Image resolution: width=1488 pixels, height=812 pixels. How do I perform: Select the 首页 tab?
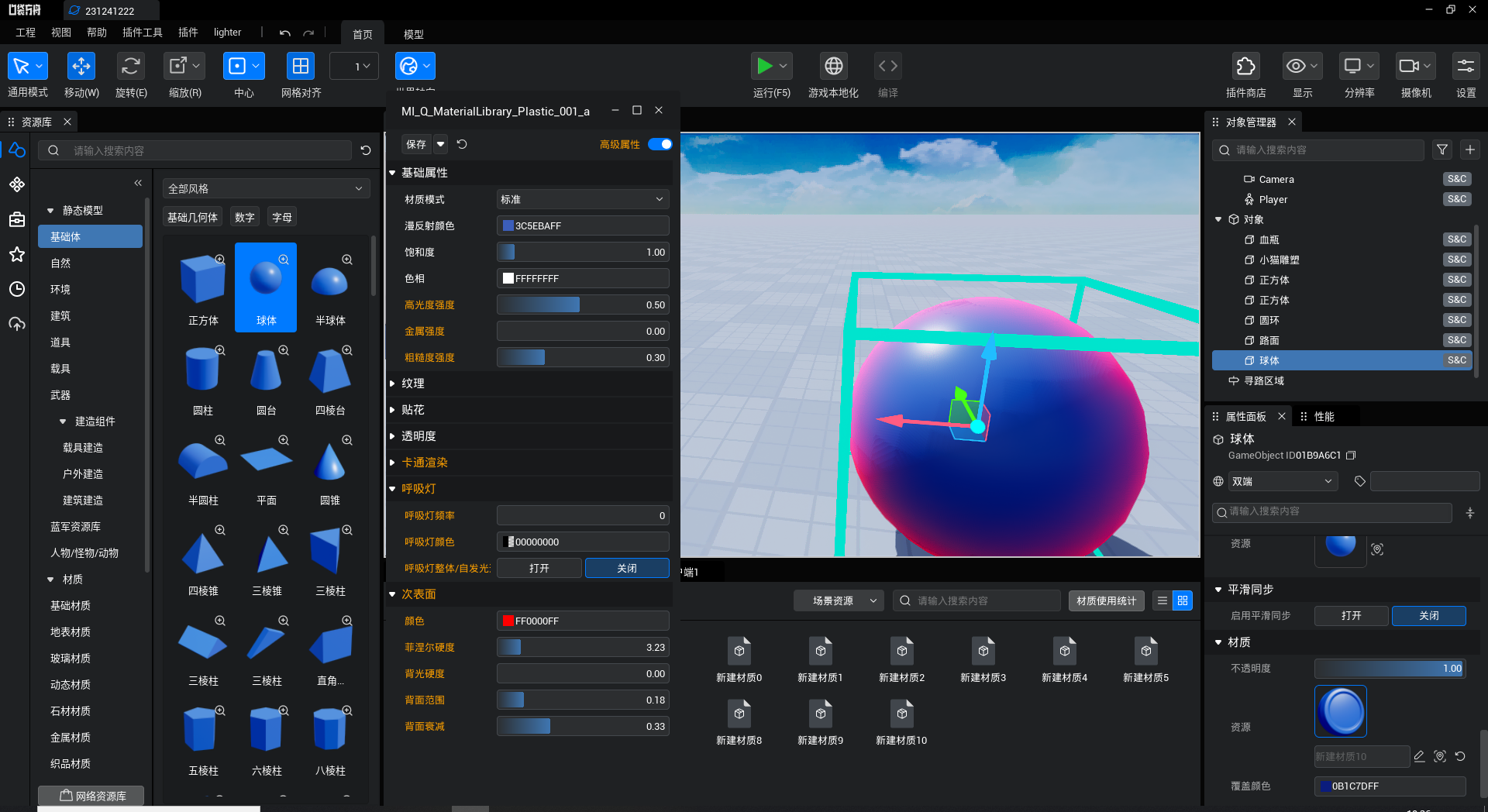tap(363, 34)
